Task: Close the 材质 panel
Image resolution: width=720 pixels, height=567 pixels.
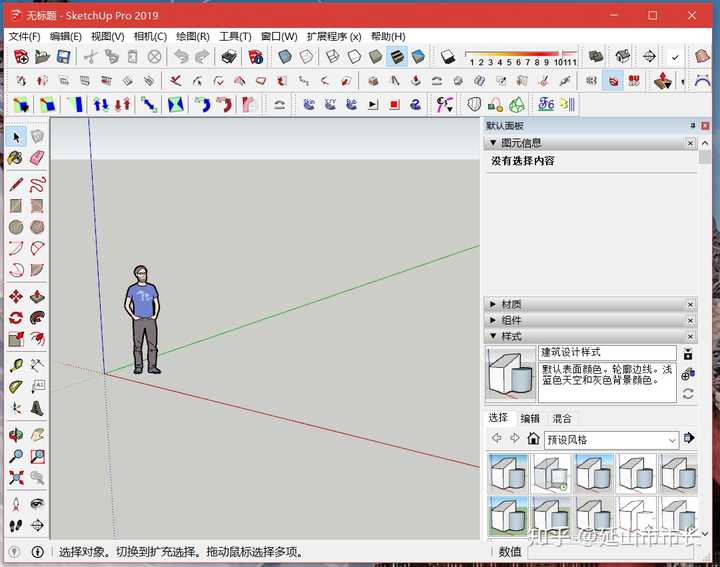Action: (690, 304)
